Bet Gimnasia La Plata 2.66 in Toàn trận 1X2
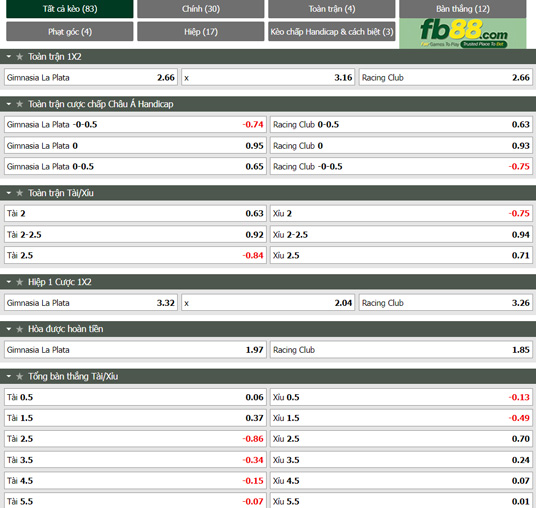Viewport: 536px width, 508px height. pos(91,78)
